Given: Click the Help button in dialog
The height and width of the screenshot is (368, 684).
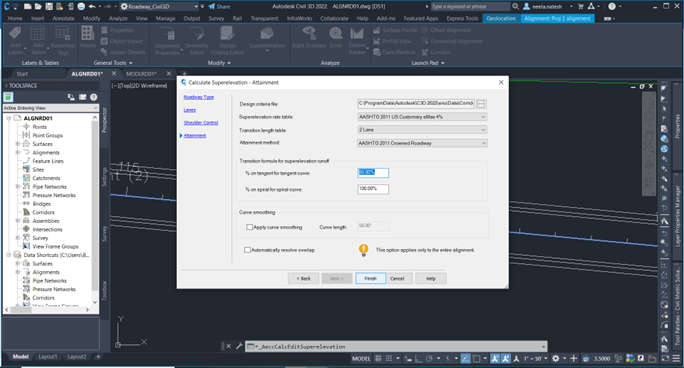Looking at the screenshot, I should (431, 278).
